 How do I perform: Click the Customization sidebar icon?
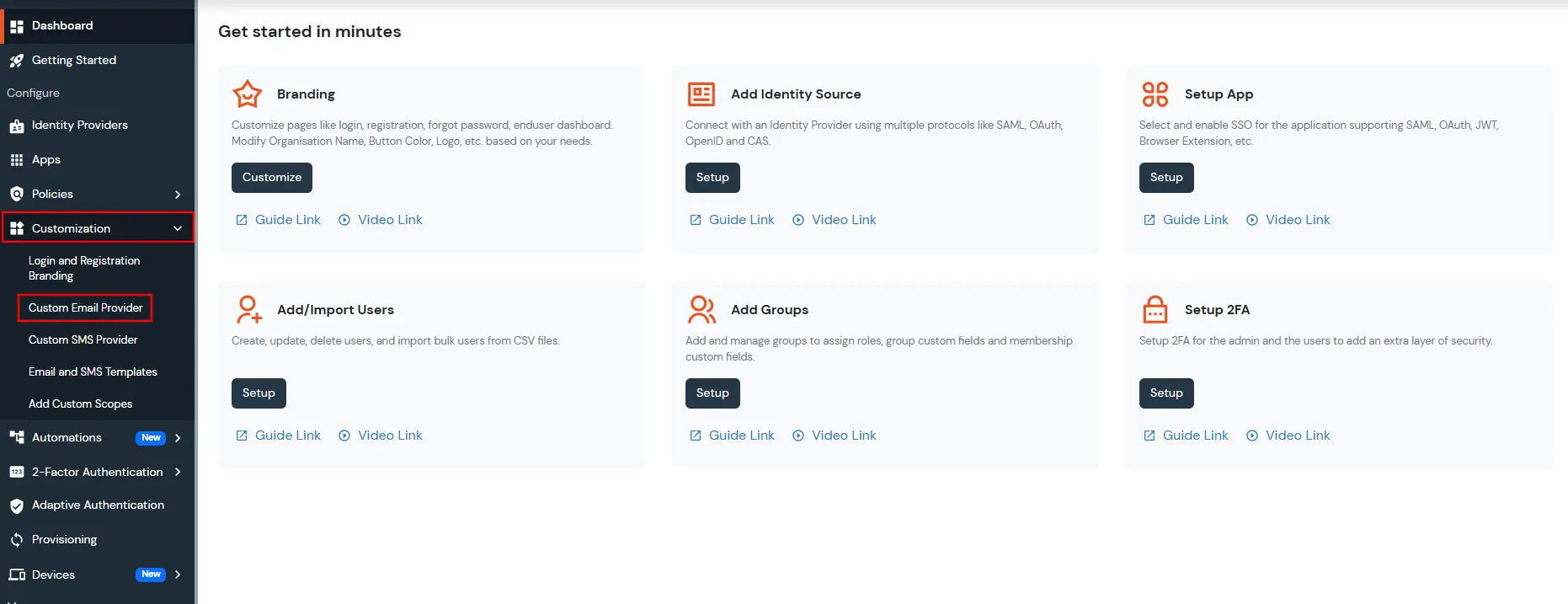click(17, 228)
